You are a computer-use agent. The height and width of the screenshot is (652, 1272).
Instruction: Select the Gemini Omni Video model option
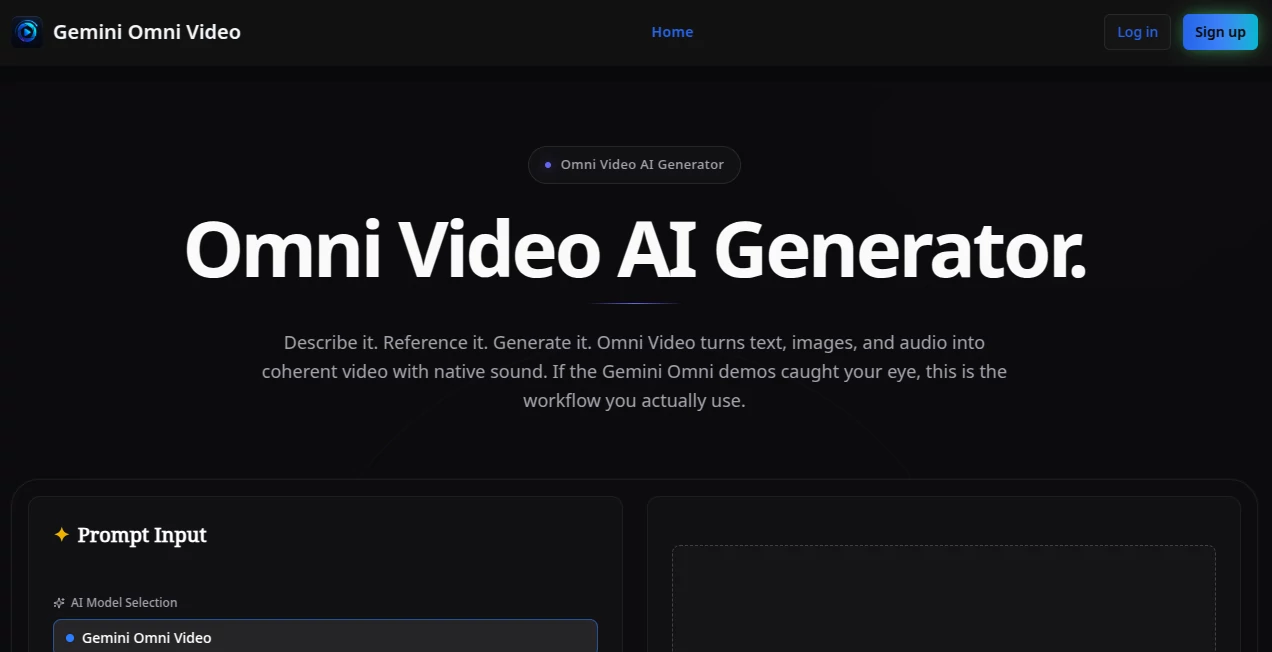[325, 637]
